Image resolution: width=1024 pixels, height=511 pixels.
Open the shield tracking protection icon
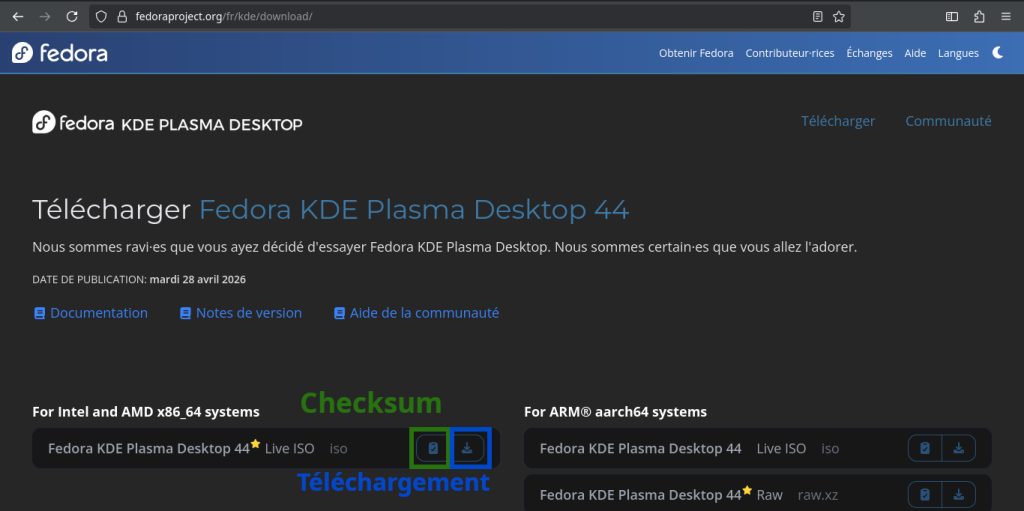pos(101,17)
